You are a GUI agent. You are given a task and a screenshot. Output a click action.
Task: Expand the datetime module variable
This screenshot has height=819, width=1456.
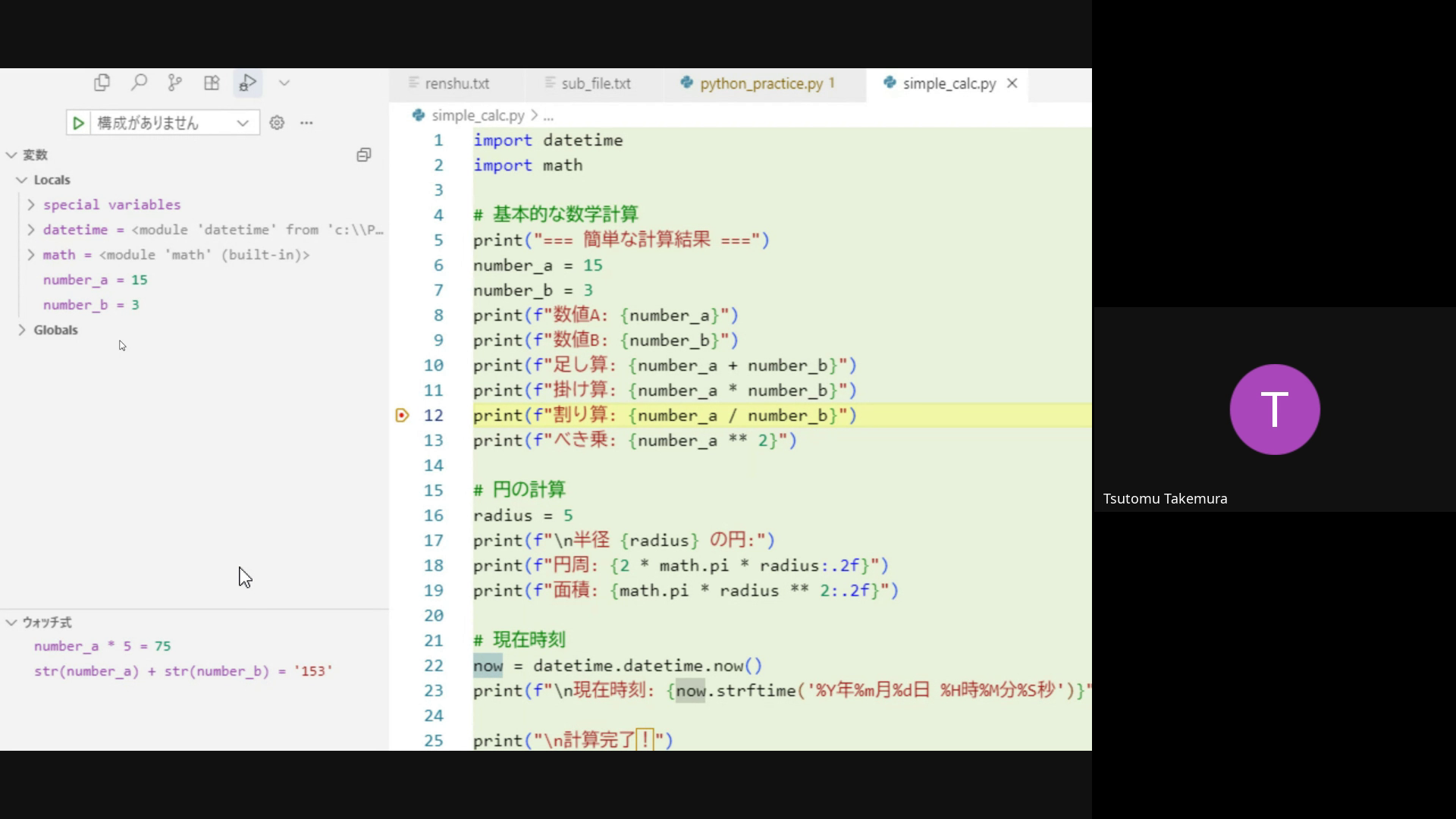tap(31, 230)
